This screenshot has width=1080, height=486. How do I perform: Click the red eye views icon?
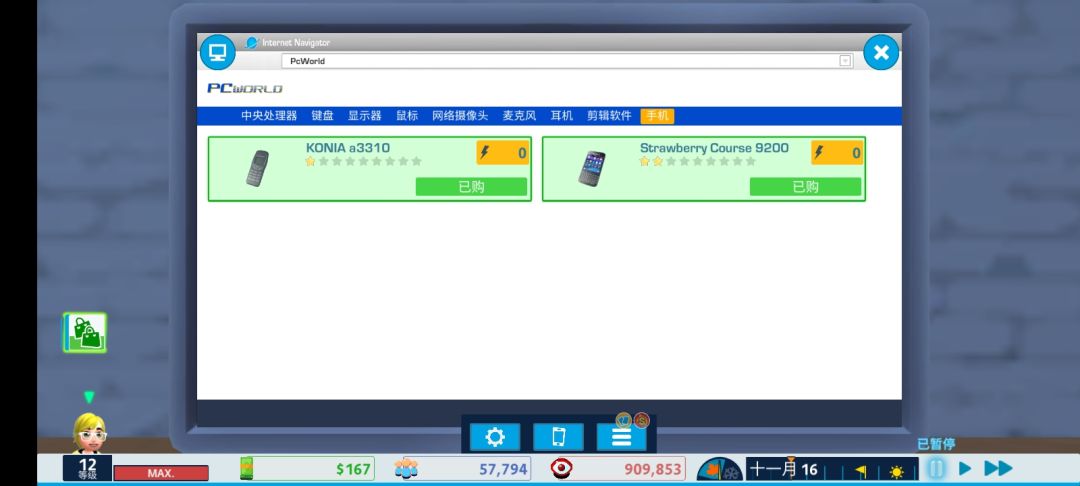tap(562, 469)
